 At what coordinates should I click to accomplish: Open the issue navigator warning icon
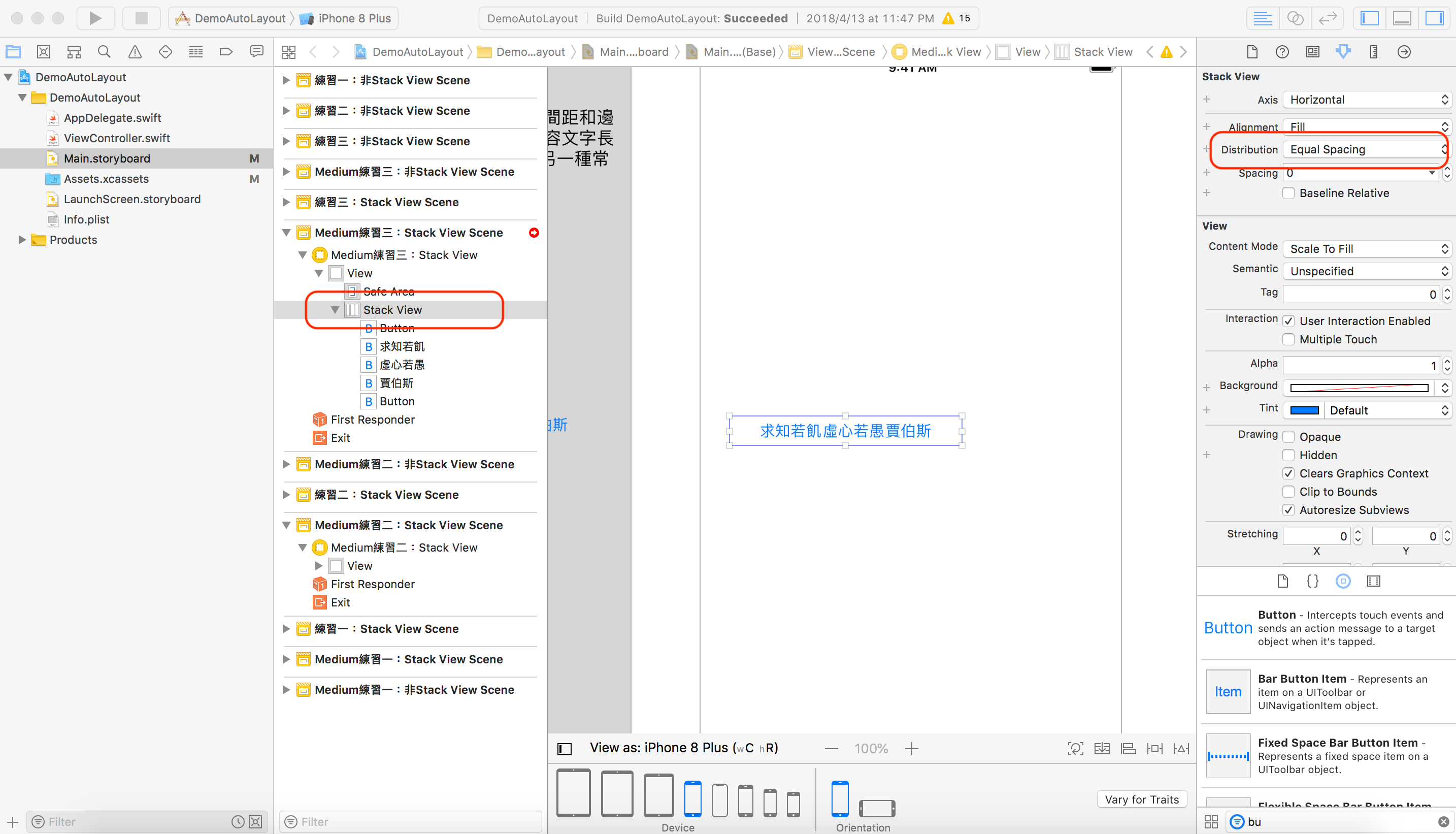pyautogui.click(x=135, y=51)
